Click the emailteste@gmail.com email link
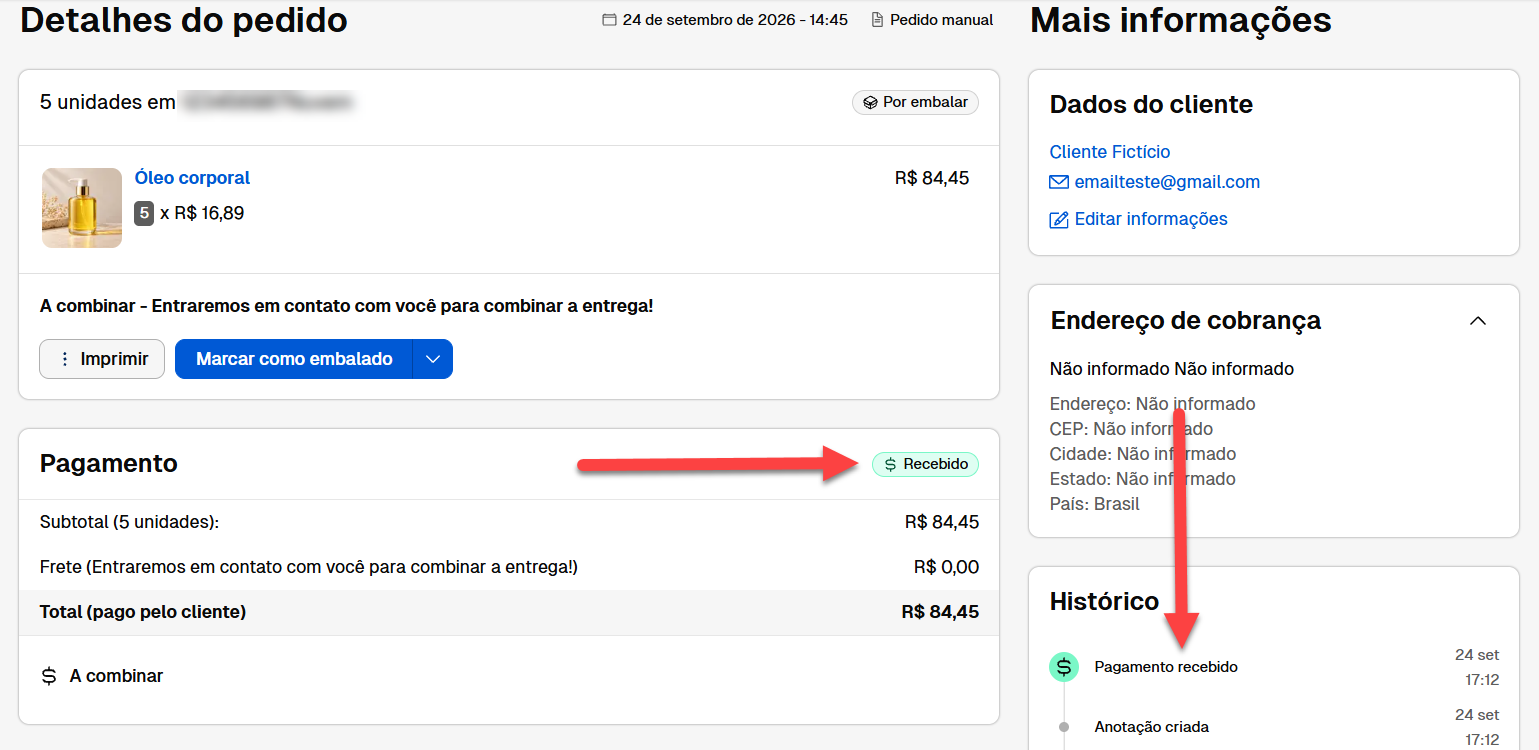The width and height of the screenshot is (1539, 750). pyautogui.click(x=1167, y=182)
